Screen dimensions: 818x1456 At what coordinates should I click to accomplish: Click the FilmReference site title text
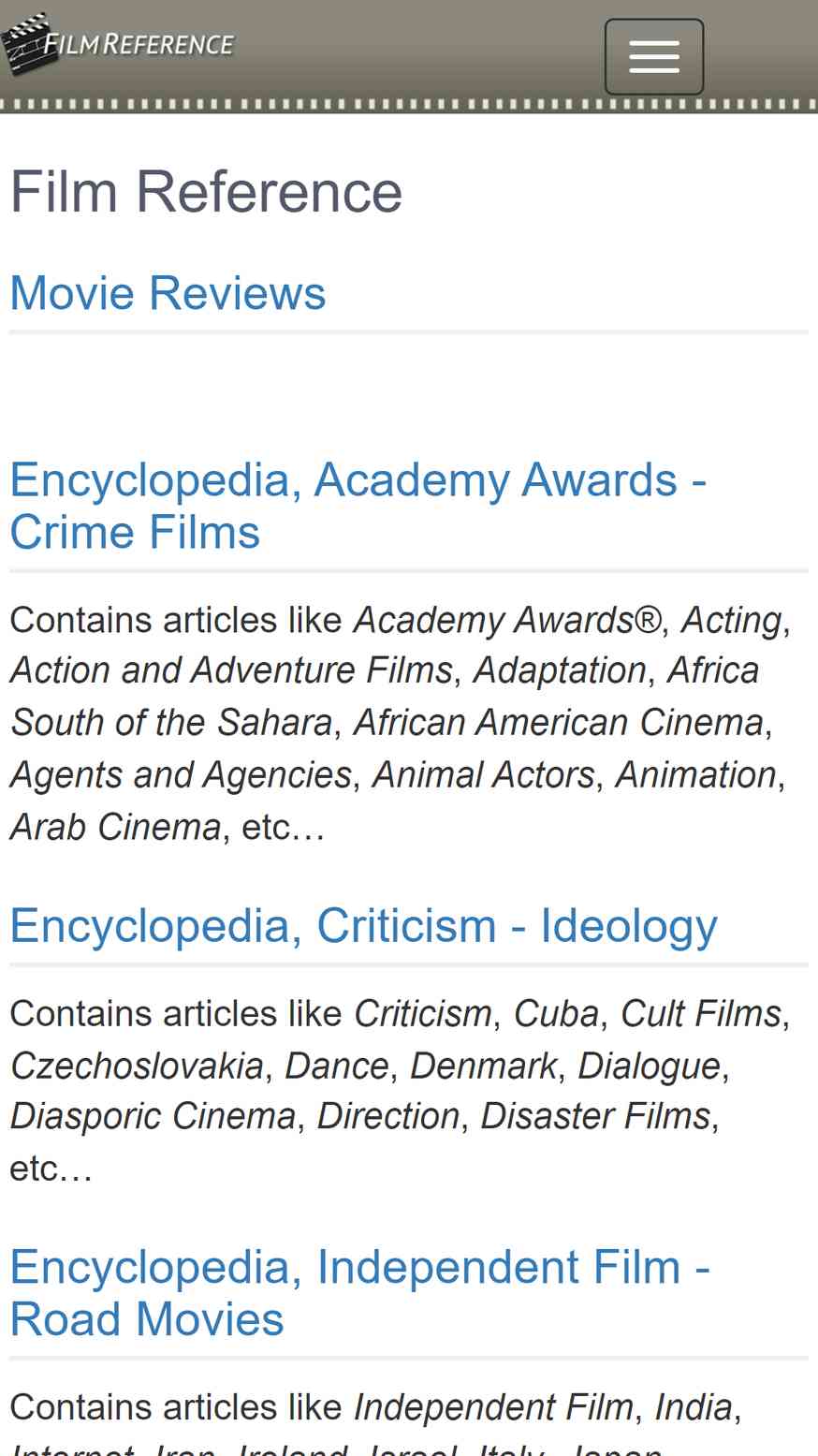coord(139,44)
